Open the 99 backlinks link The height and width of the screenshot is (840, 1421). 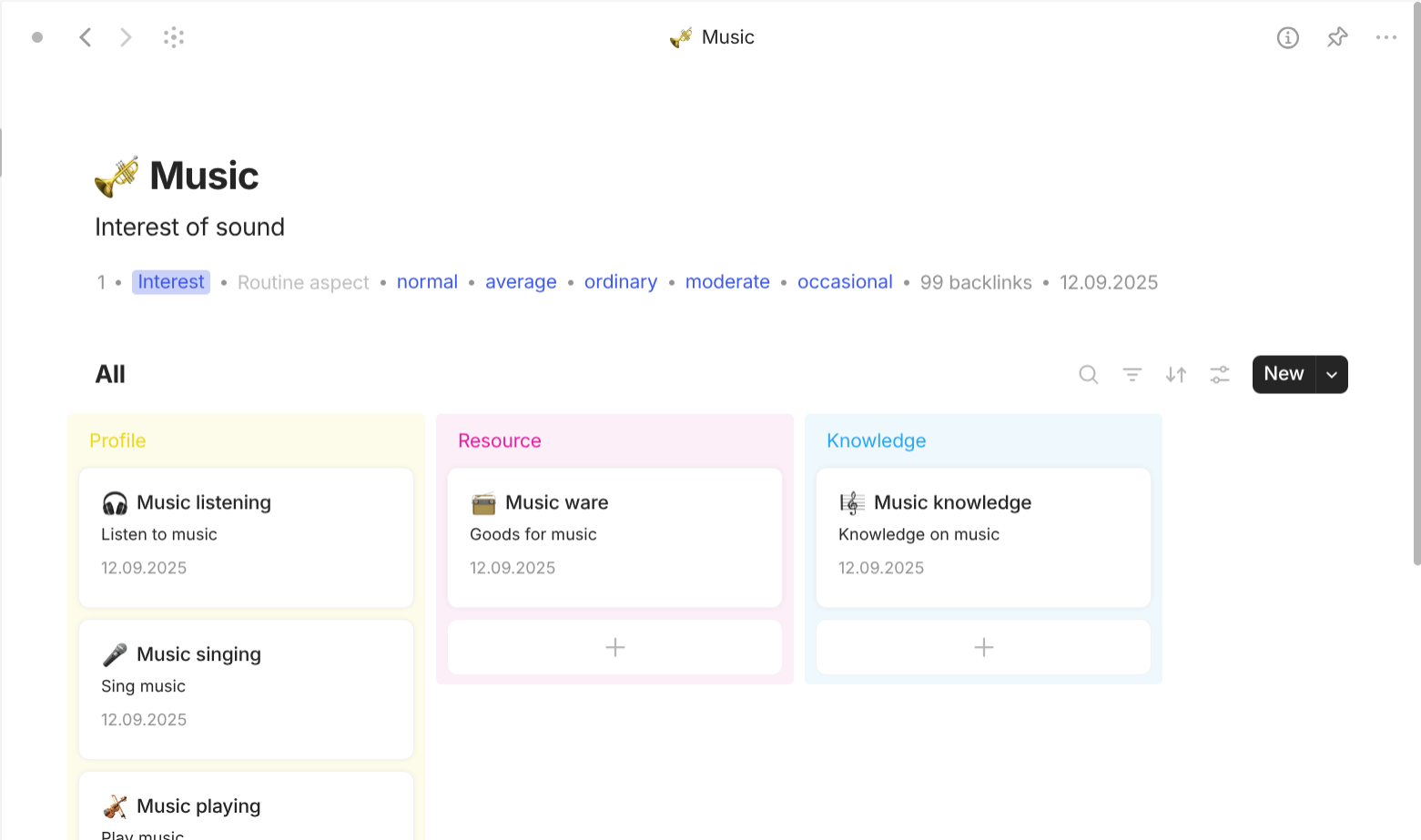(976, 282)
